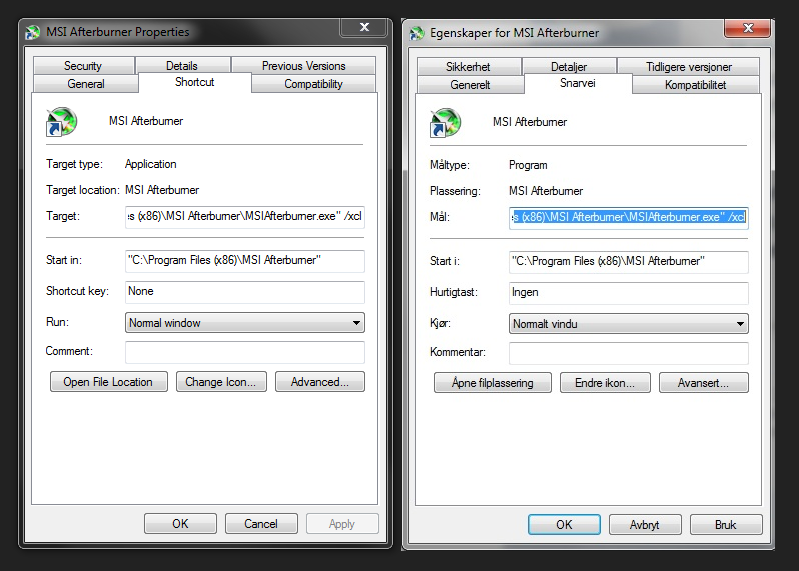Click the Avbryt button
799x571 pixels.
point(645,525)
